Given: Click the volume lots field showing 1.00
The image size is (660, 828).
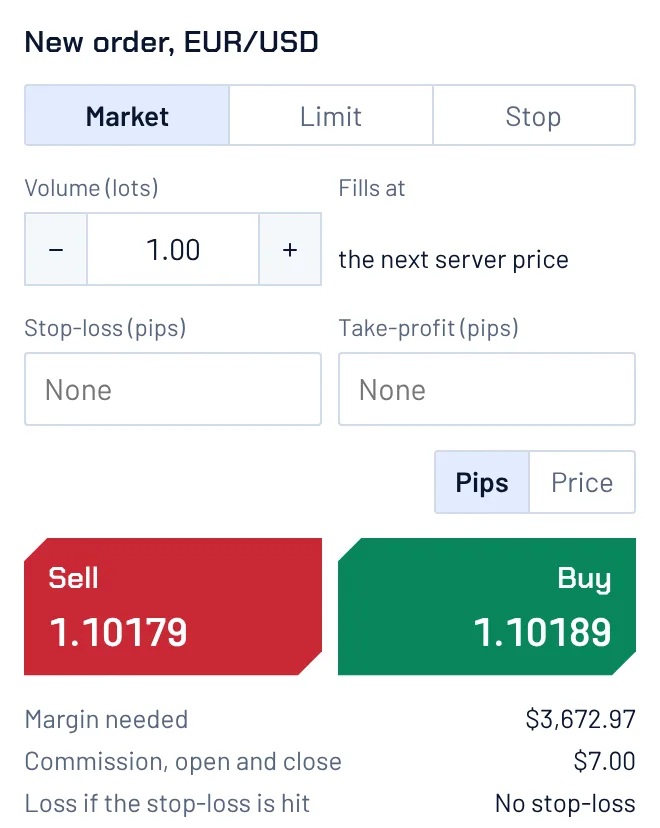Looking at the screenshot, I should 173,249.
